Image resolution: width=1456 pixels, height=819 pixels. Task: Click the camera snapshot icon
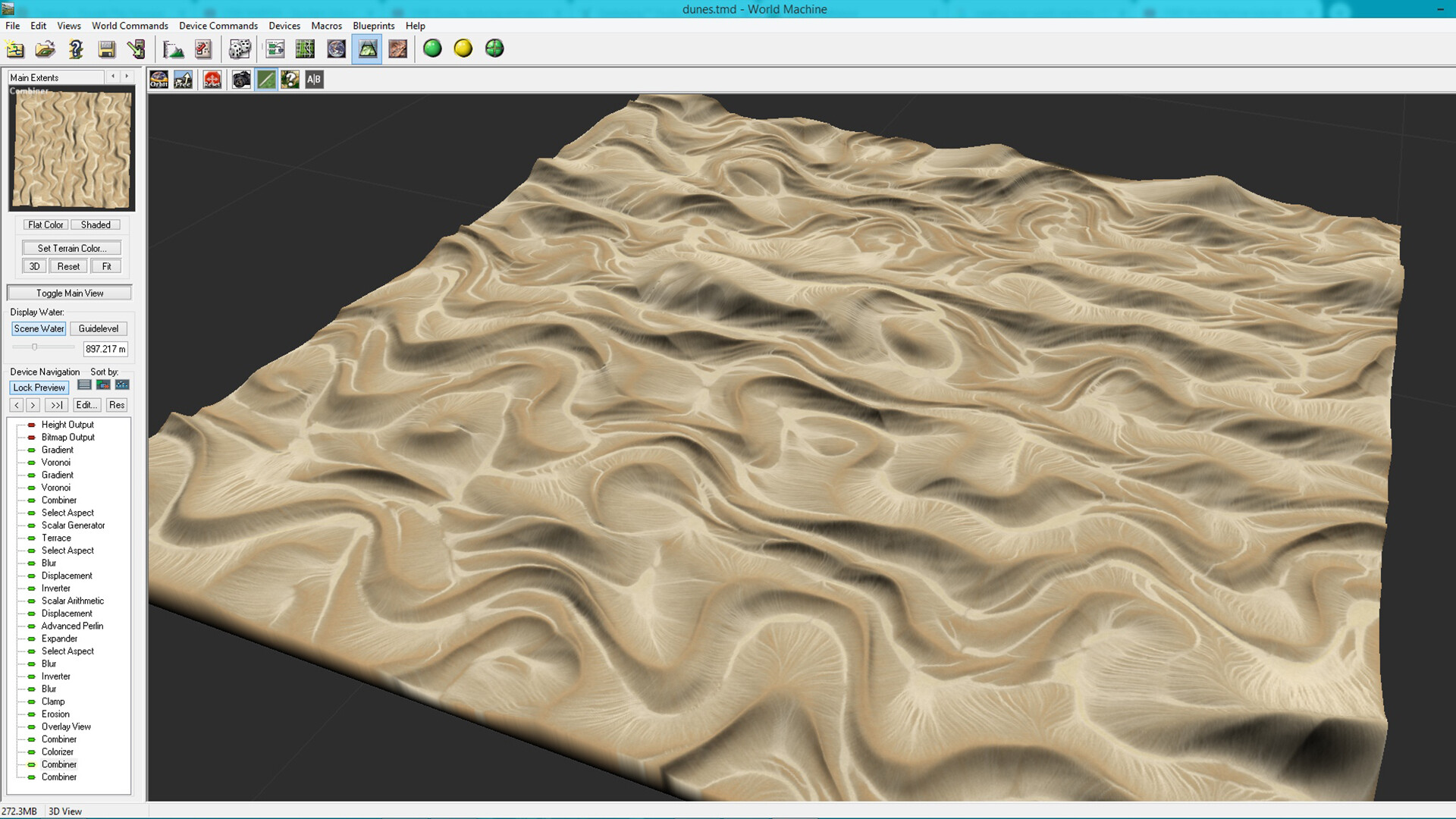click(x=241, y=80)
